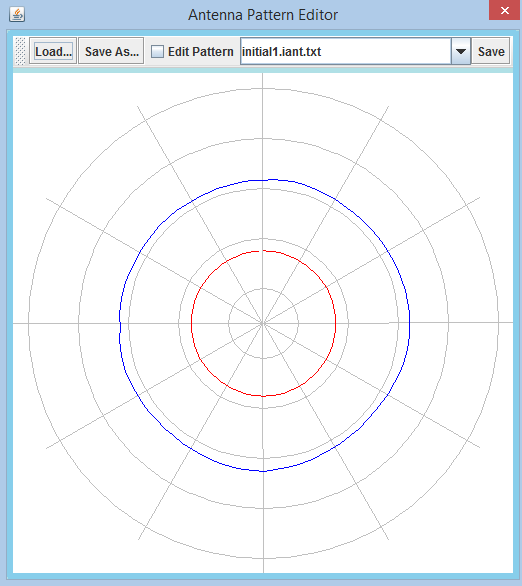Click the horizontal axis line right of the blue curve
This screenshot has height=586, width=522.
(x=461, y=323)
